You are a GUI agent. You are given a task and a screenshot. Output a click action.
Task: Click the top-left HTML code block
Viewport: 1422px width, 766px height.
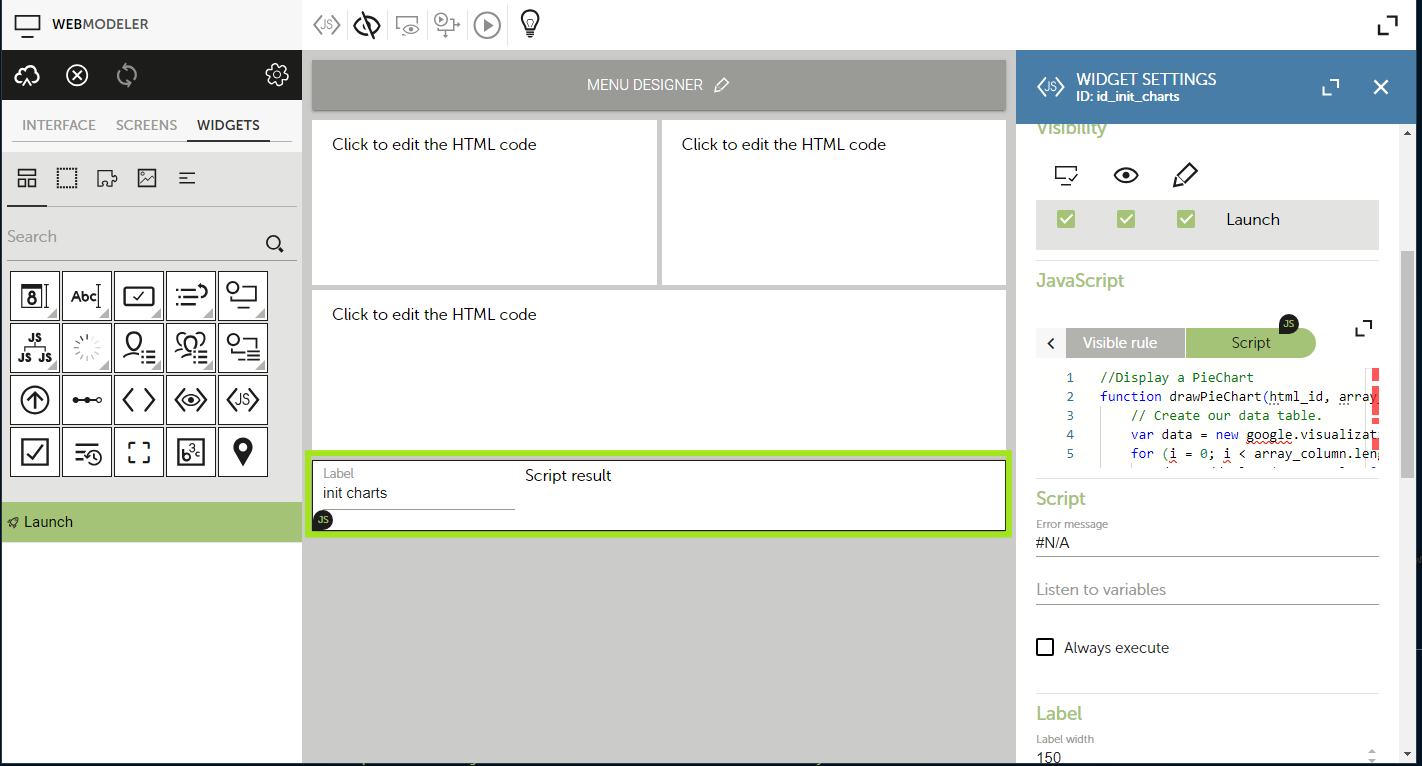(x=484, y=203)
